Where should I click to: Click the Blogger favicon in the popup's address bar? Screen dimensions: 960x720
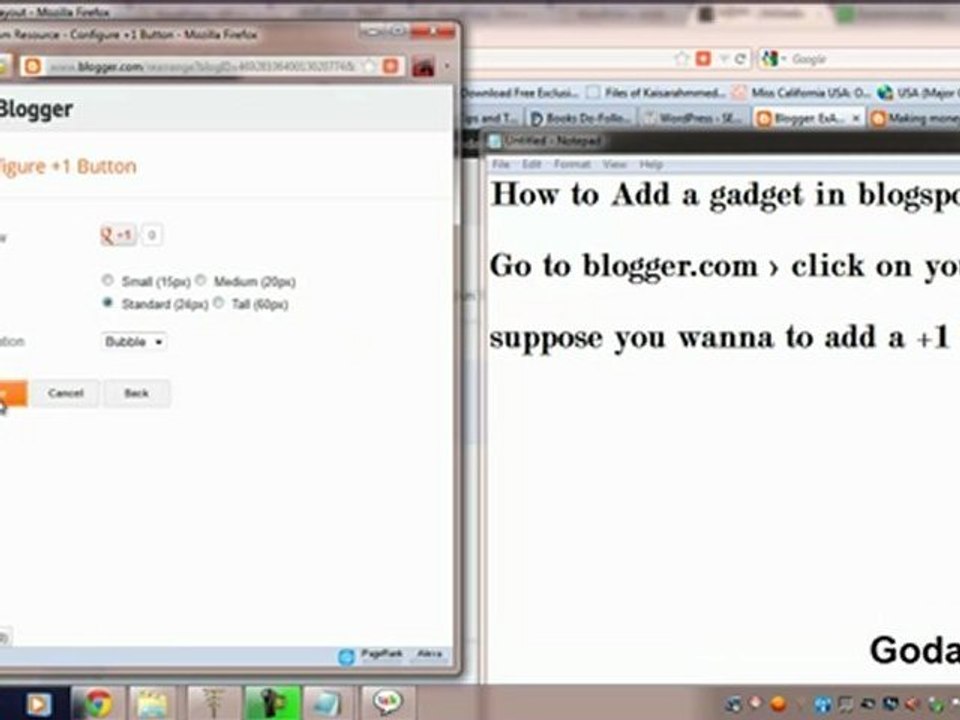[32, 66]
